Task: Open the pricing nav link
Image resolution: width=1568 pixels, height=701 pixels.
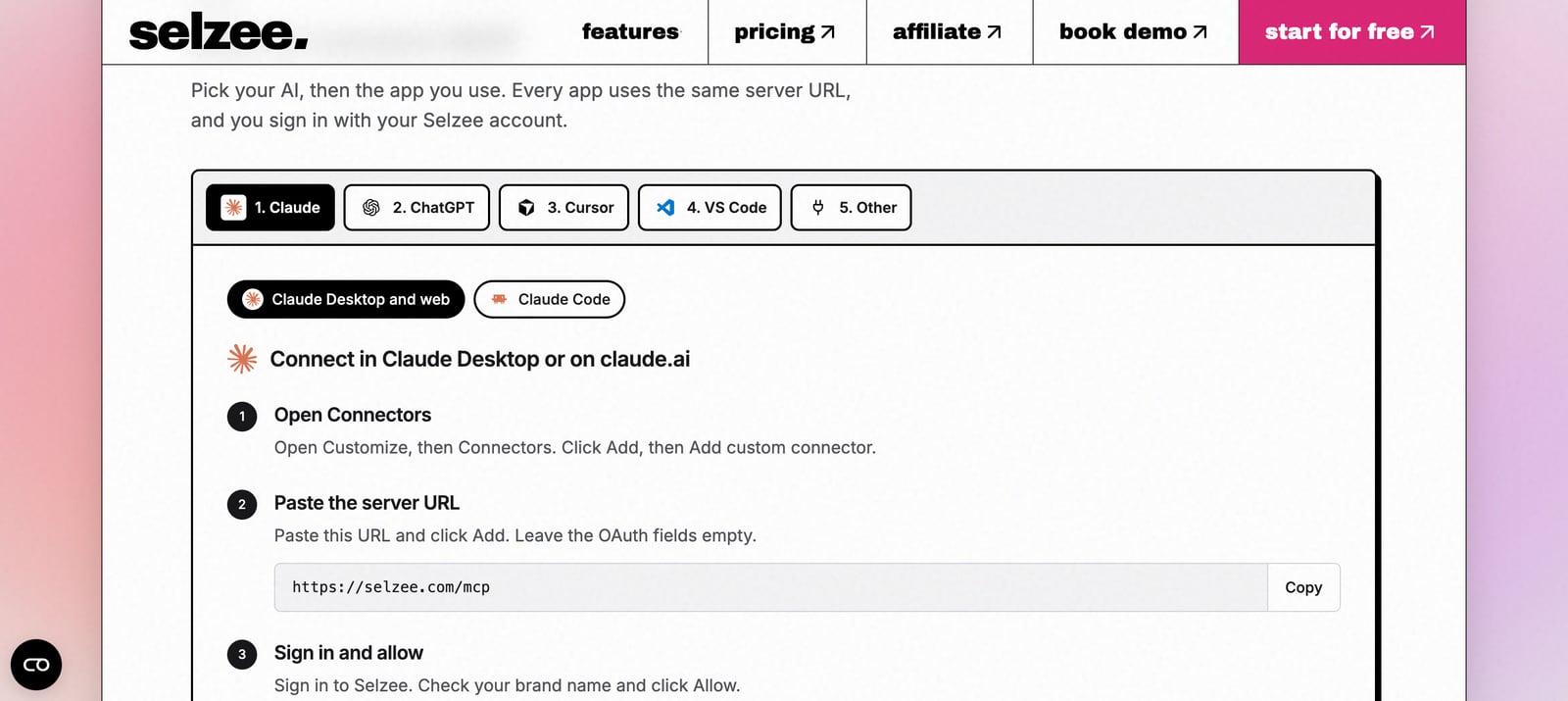Action: [x=785, y=31]
